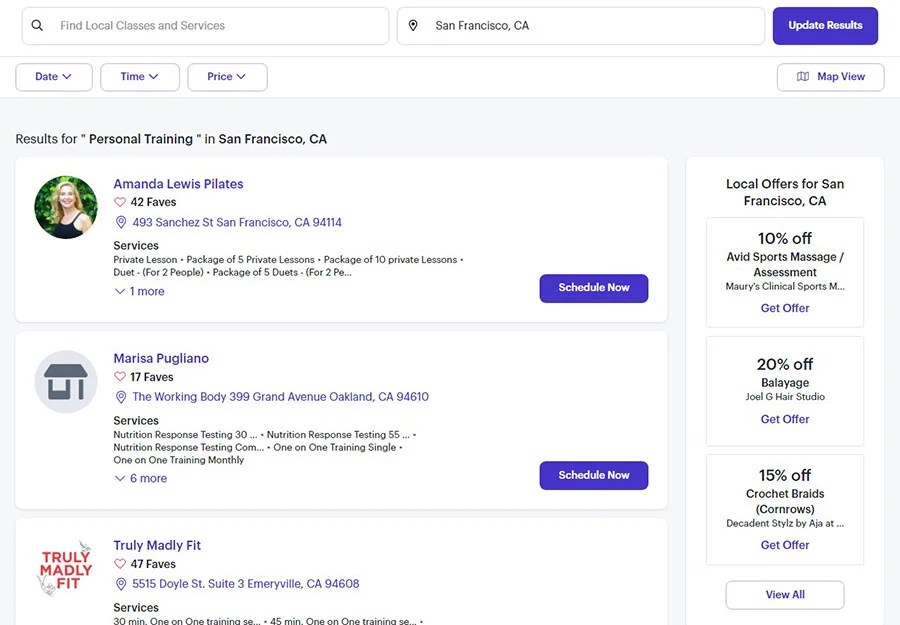Viewport: 900px width, 625px height.
Task: Click Results for Personal Training heading
Action: tap(171, 139)
